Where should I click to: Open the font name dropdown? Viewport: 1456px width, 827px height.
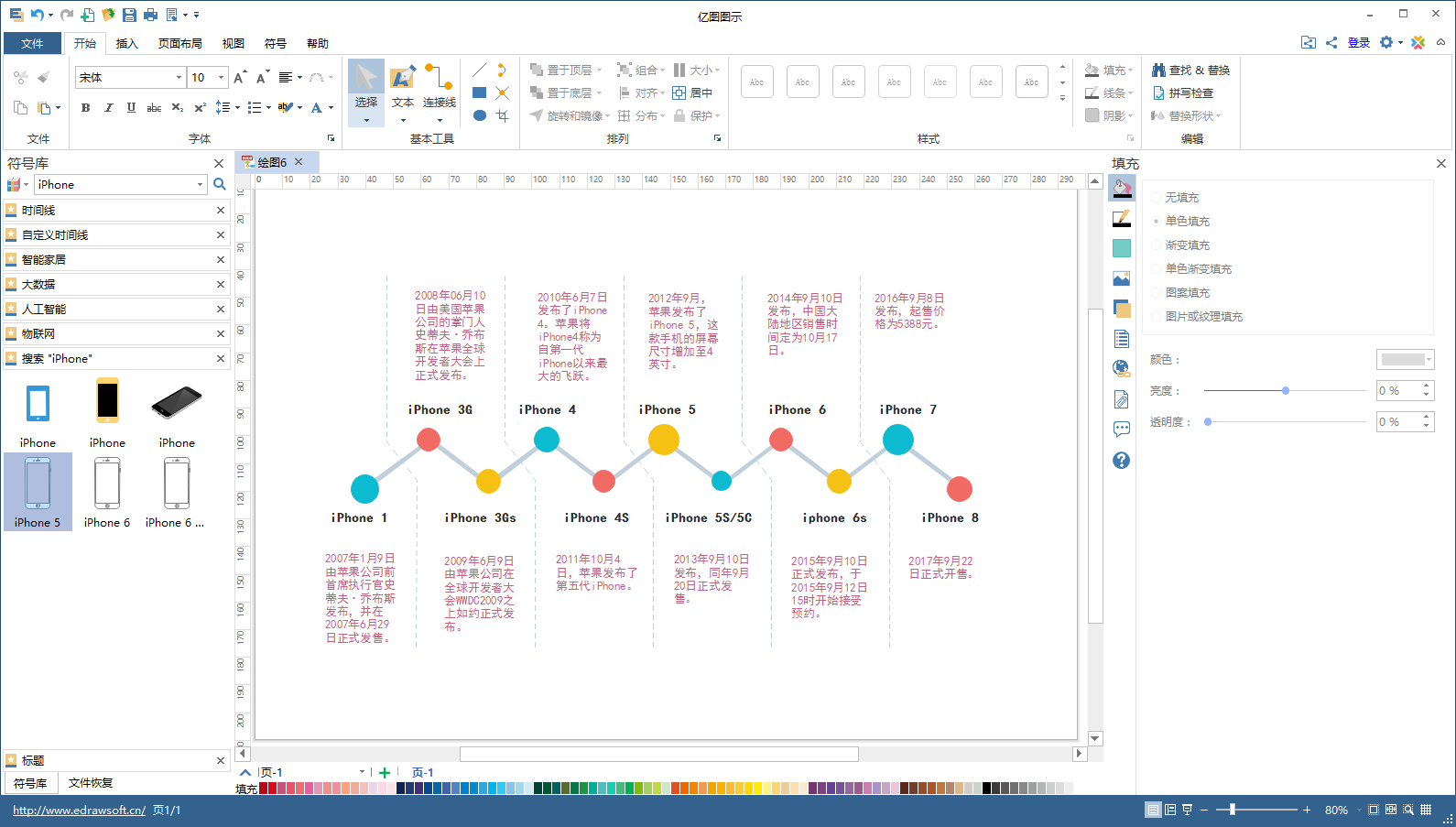[x=179, y=78]
